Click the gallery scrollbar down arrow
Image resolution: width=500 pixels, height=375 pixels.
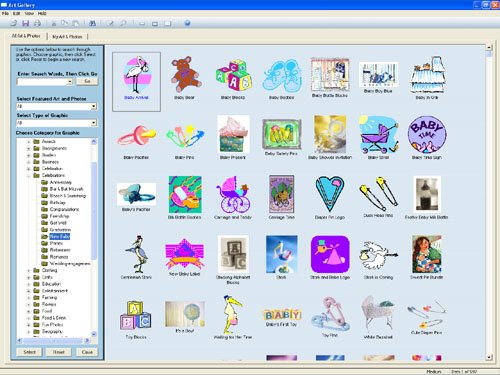[489, 357]
